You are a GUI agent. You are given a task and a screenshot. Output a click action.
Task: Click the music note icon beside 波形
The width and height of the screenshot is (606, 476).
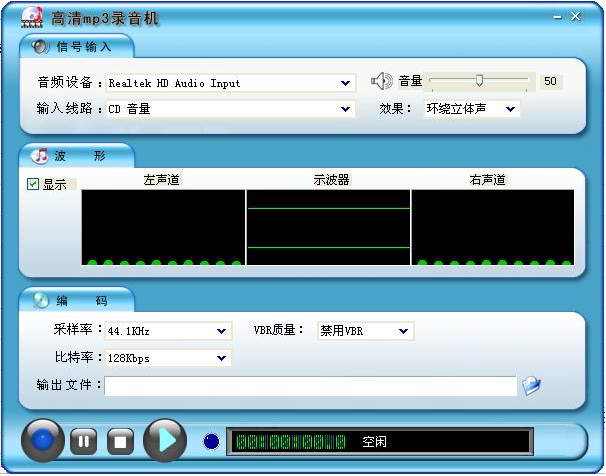point(40,156)
